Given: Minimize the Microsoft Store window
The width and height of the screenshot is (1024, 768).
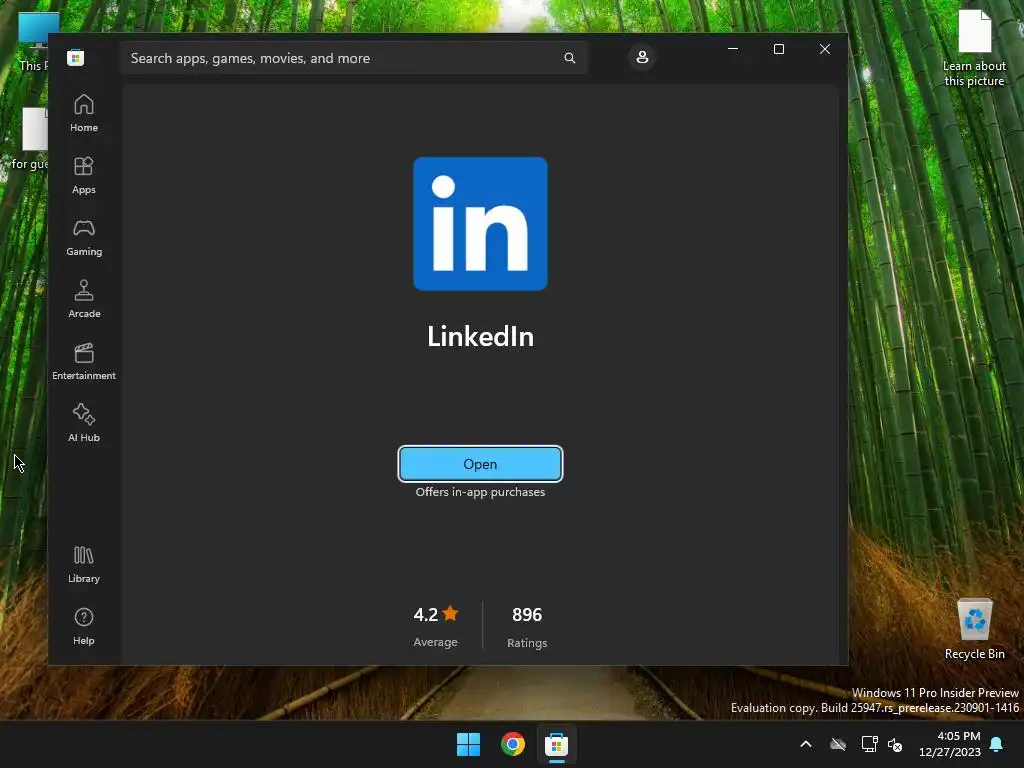Looking at the screenshot, I should [733, 49].
